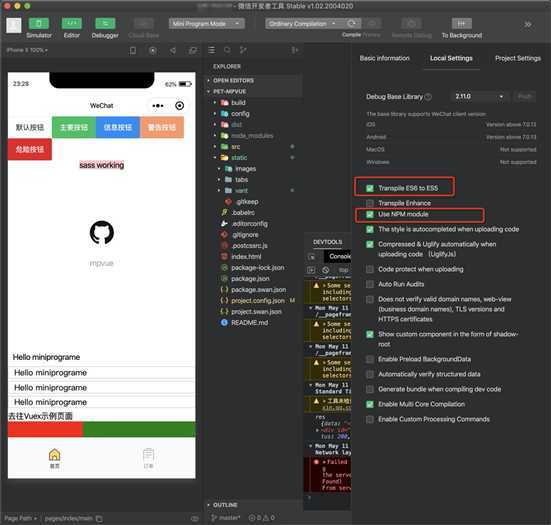Toggle Compressed & Uglify automatically checkbox
This screenshot has height=525, width=551.
370,244
